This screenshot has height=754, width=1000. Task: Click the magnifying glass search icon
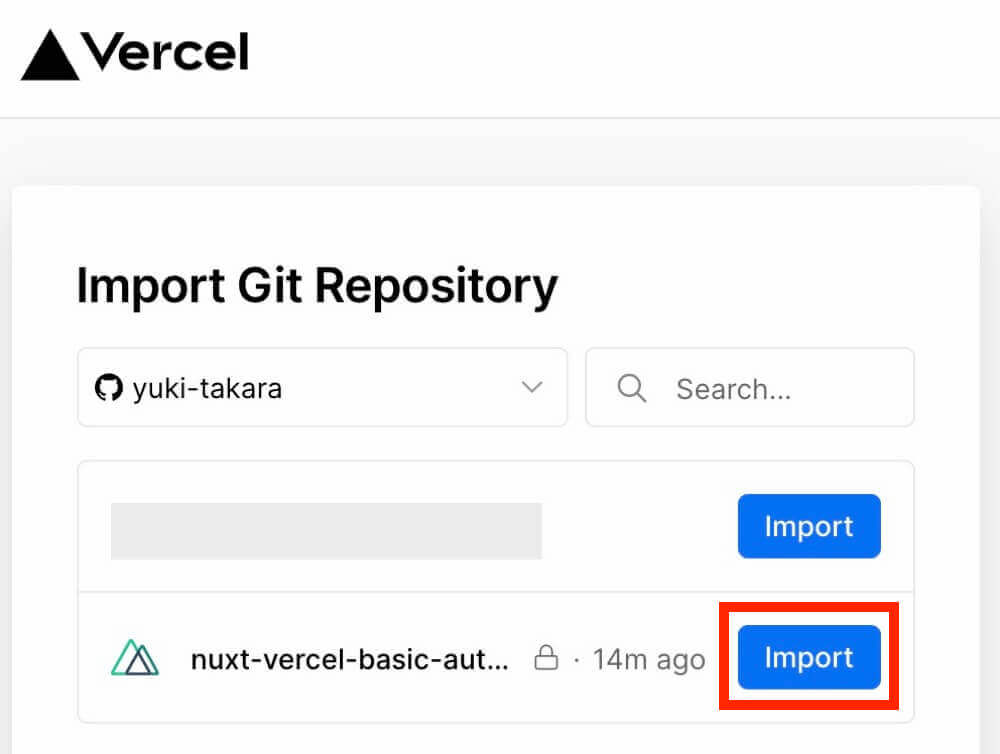click(x=631, y=388)
